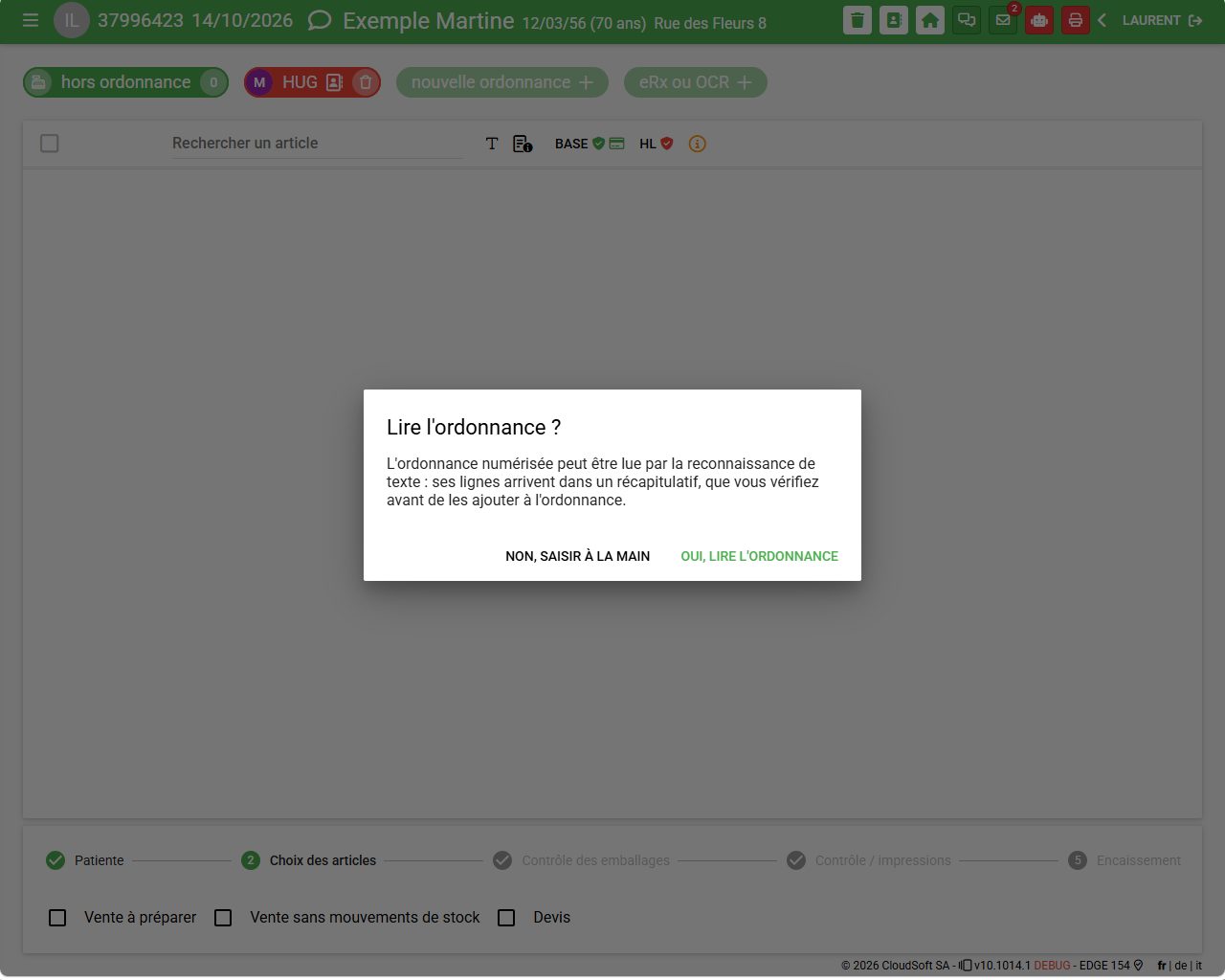Choose Non, saisir à la main
Viewport: 1225px width, 980px height.
(578, 556)
